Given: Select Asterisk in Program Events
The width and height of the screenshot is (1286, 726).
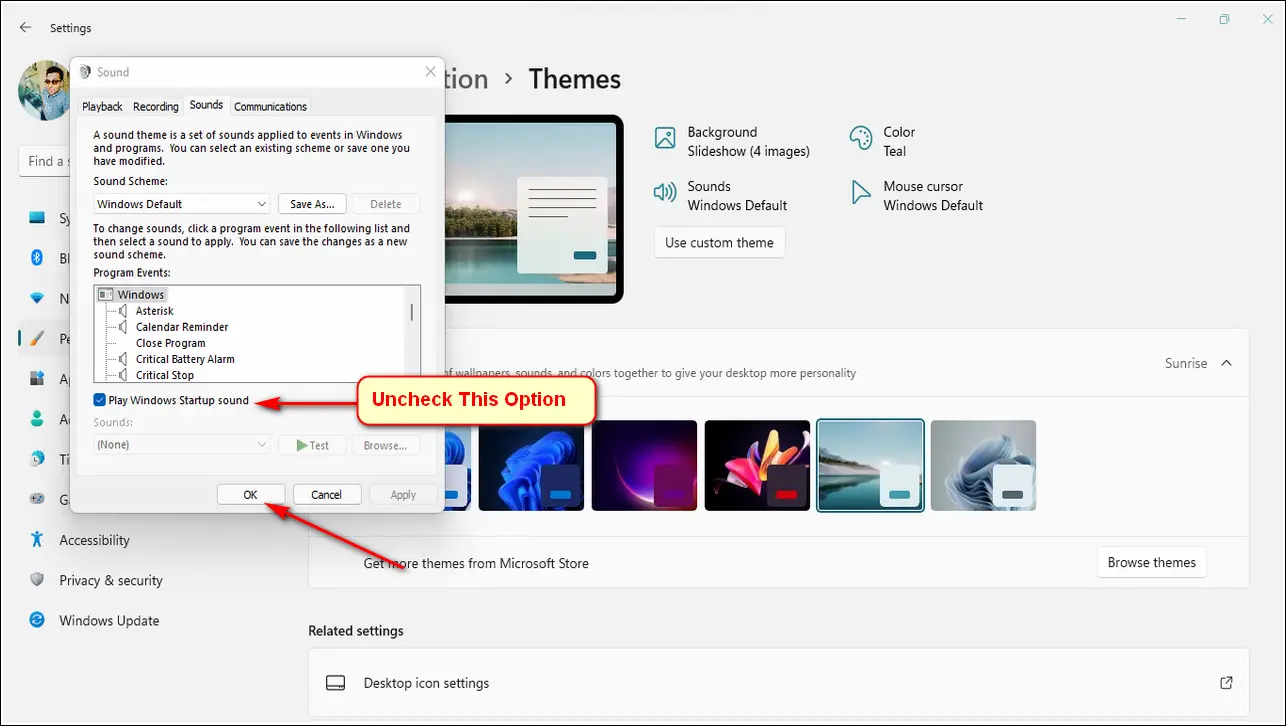Looking at the screenshot, I should pos(155,311).
